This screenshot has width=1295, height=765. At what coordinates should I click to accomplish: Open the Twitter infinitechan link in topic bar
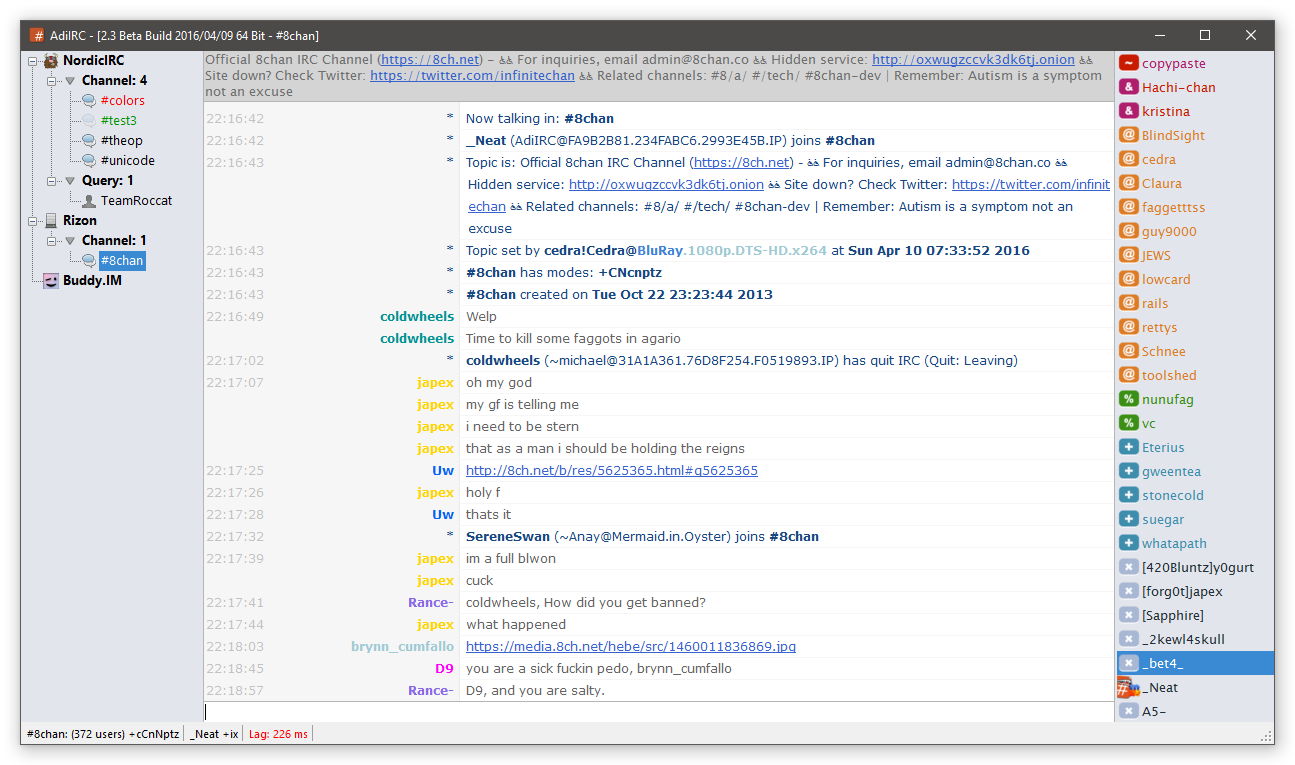tap(472, 75)
